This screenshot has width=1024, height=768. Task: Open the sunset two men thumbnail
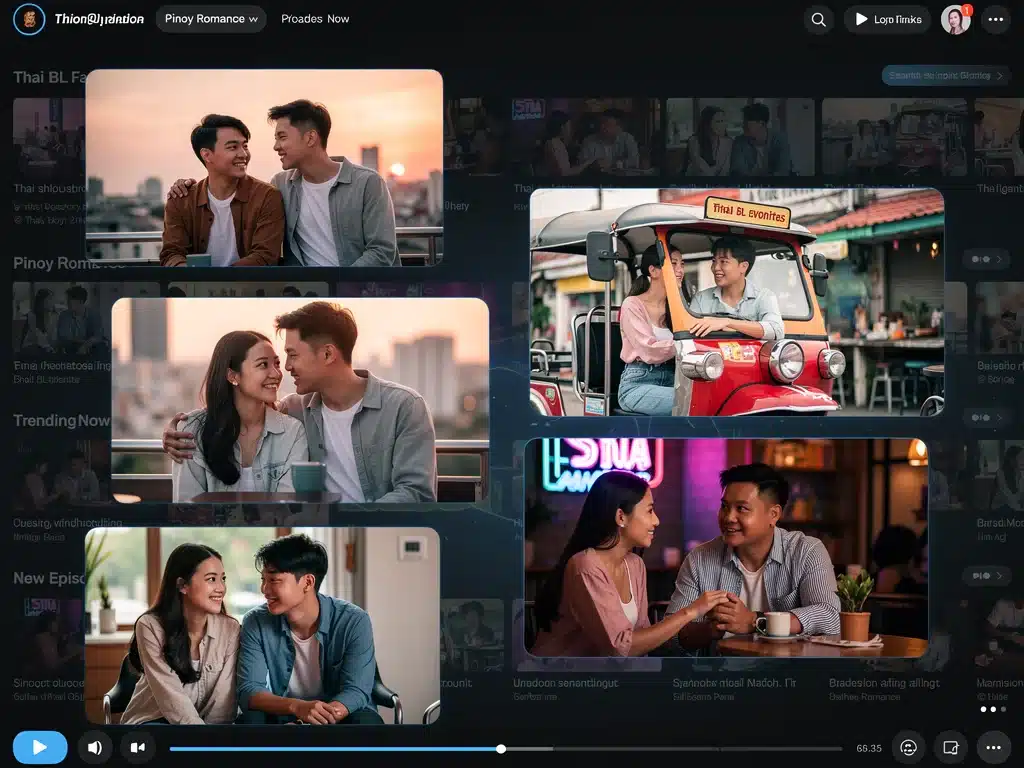pyautogui.click(x=264, y=167)
